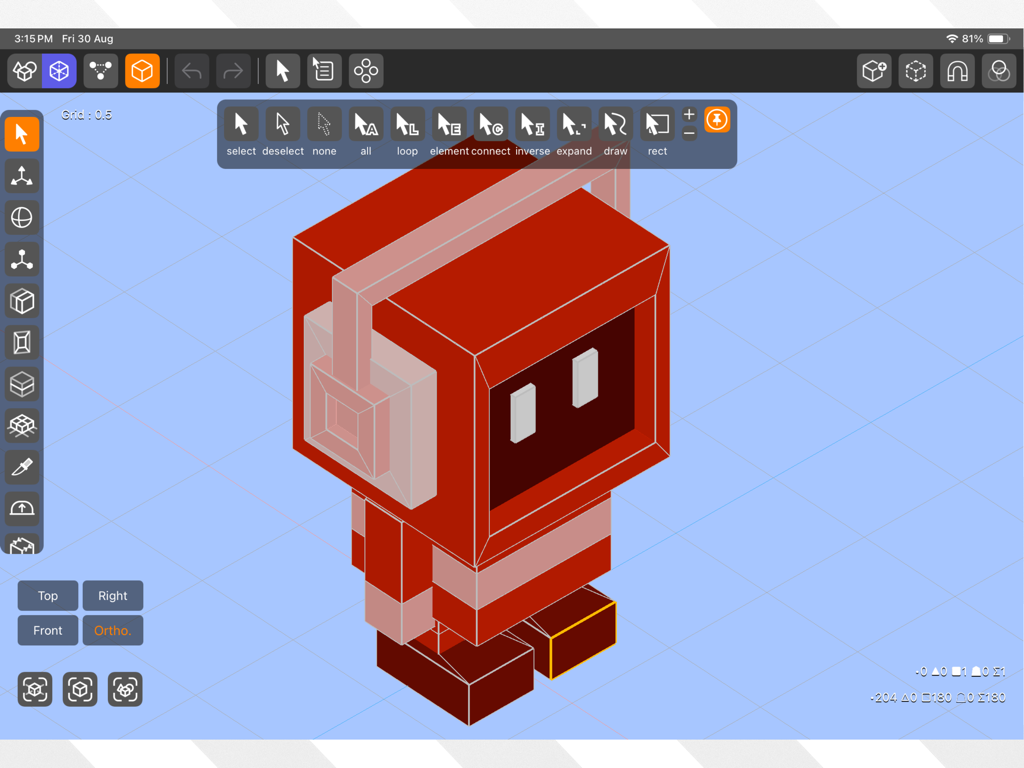Toggle Ortho projection mode
Screen dimensions: 1024x768
[x=112, y=630]
